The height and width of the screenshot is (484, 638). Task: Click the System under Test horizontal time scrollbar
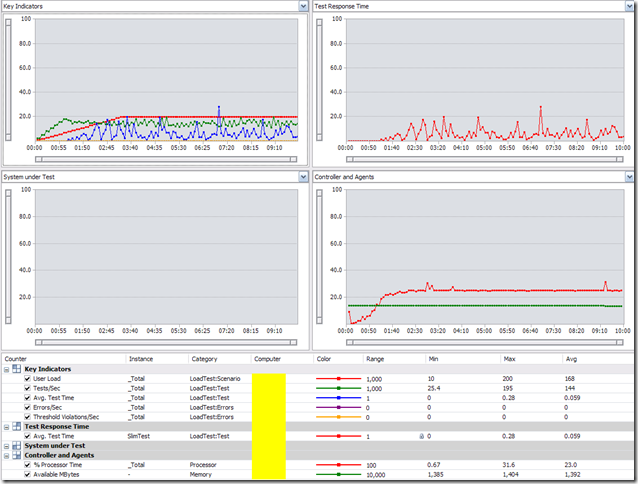166,342
